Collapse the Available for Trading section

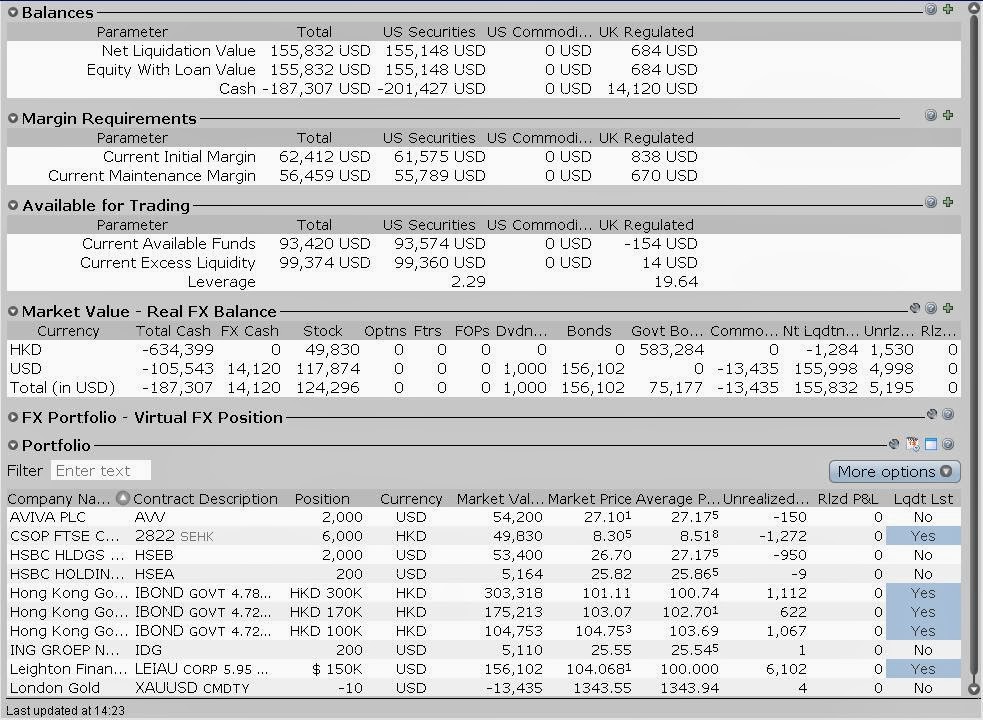point(13,205)
